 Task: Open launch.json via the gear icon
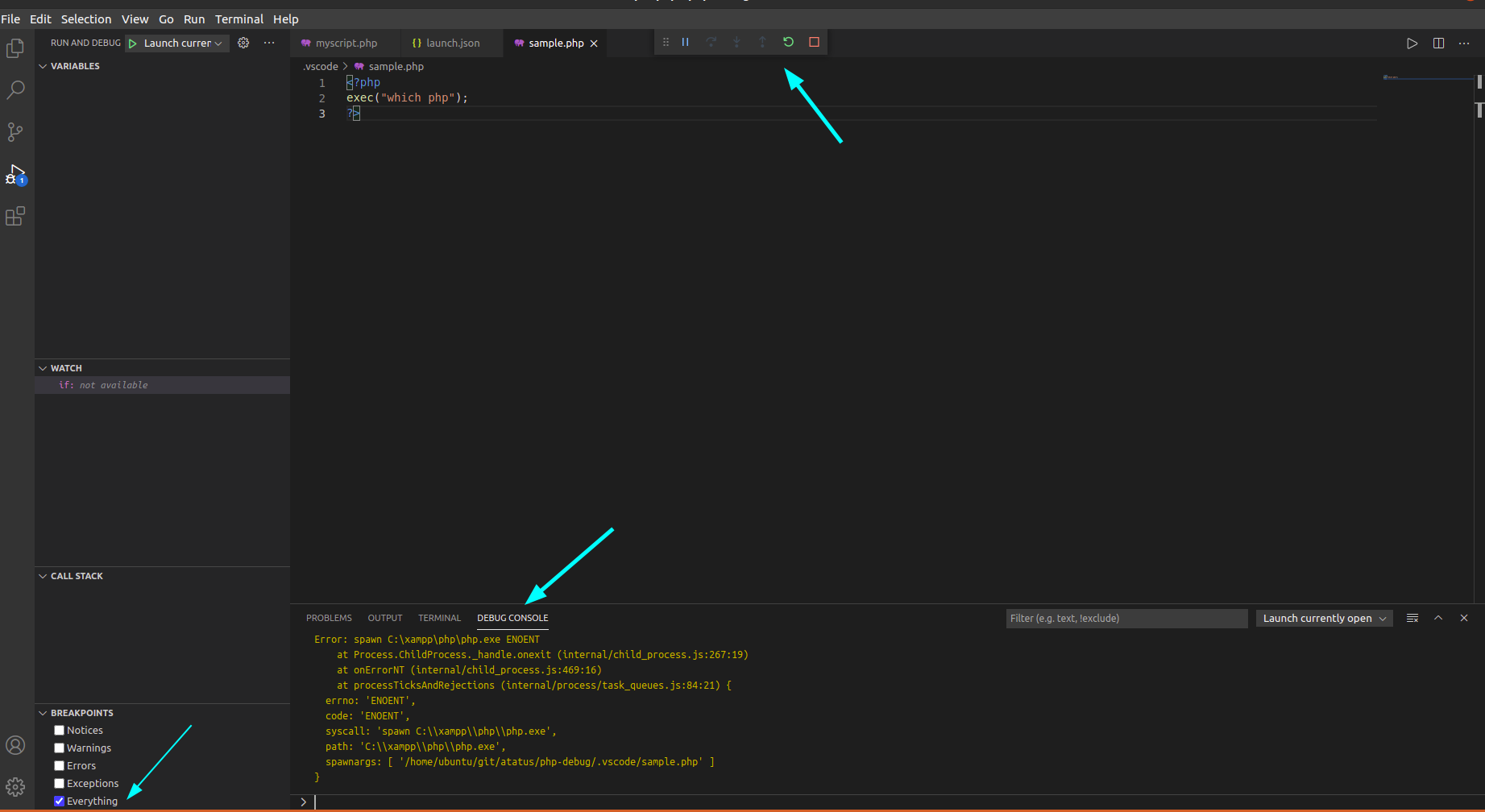pyautogui.click(x=243, y=43)
